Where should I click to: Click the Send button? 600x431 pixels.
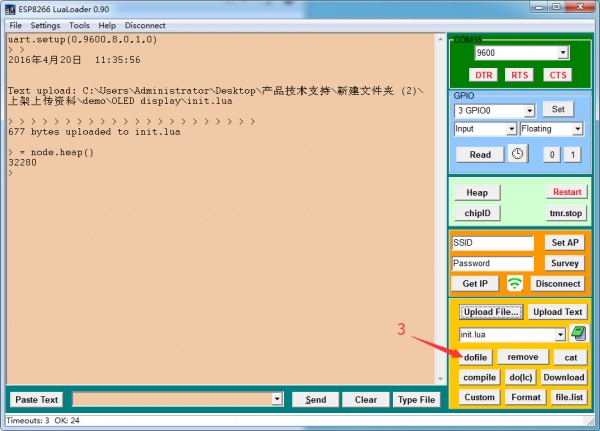coord(316,400)
